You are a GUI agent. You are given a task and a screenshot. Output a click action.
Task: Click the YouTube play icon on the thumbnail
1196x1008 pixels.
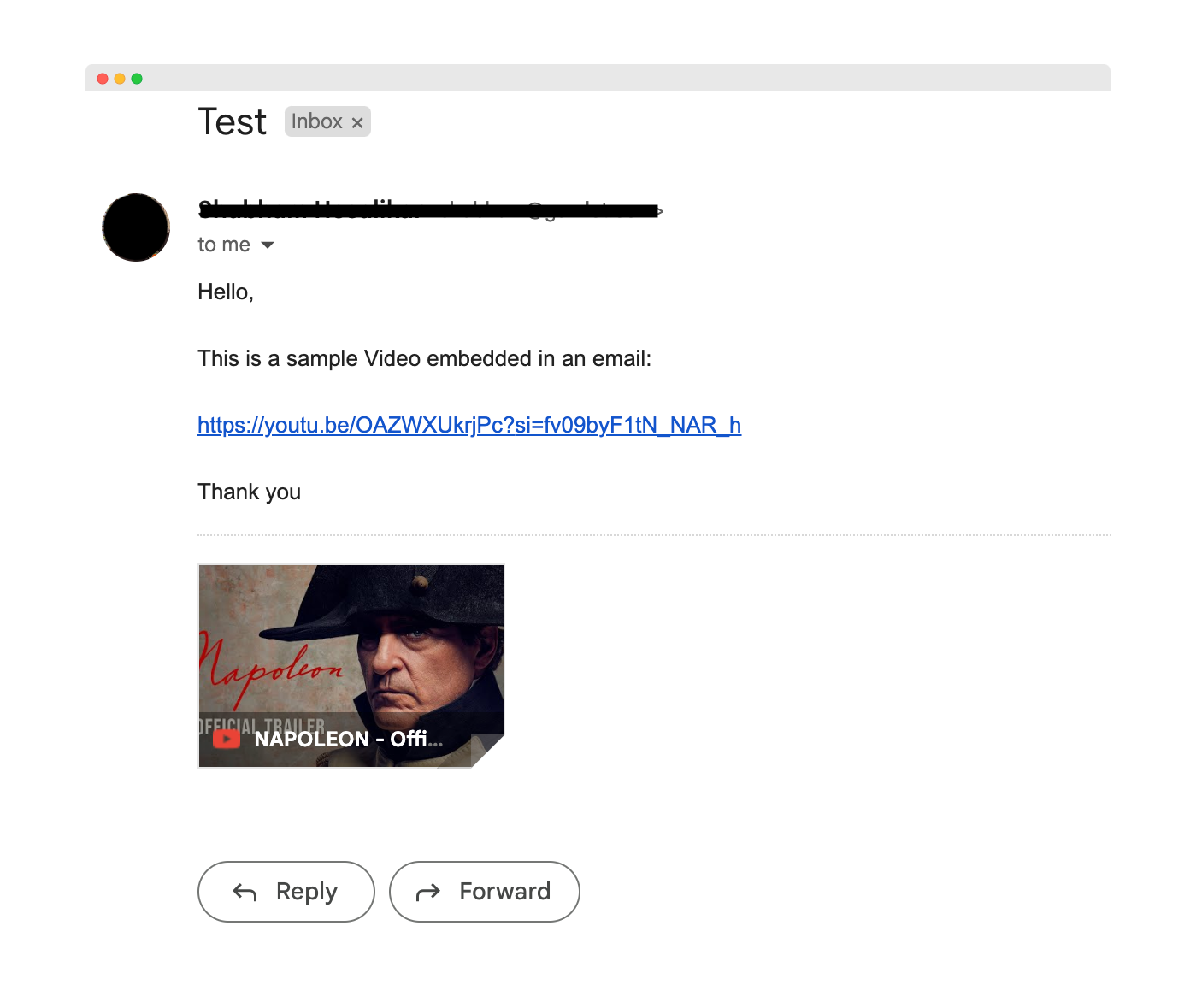(x=226, y=739)
